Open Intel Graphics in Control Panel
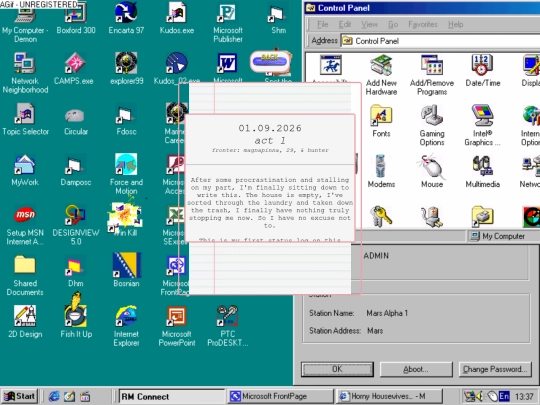This screenshot has height=405, width=540. (482, 125)
